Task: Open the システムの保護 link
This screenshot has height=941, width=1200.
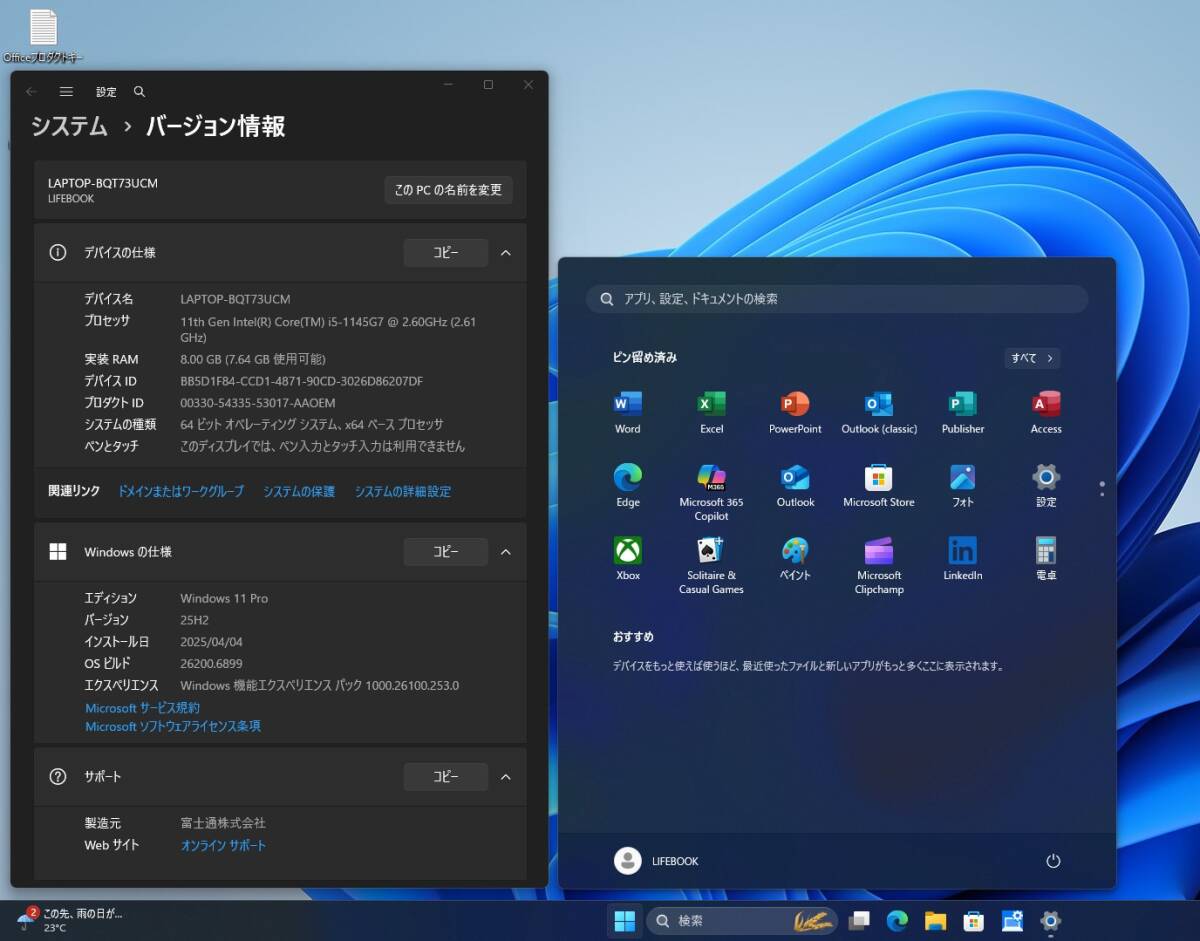Action: click(x=299, y=492)
